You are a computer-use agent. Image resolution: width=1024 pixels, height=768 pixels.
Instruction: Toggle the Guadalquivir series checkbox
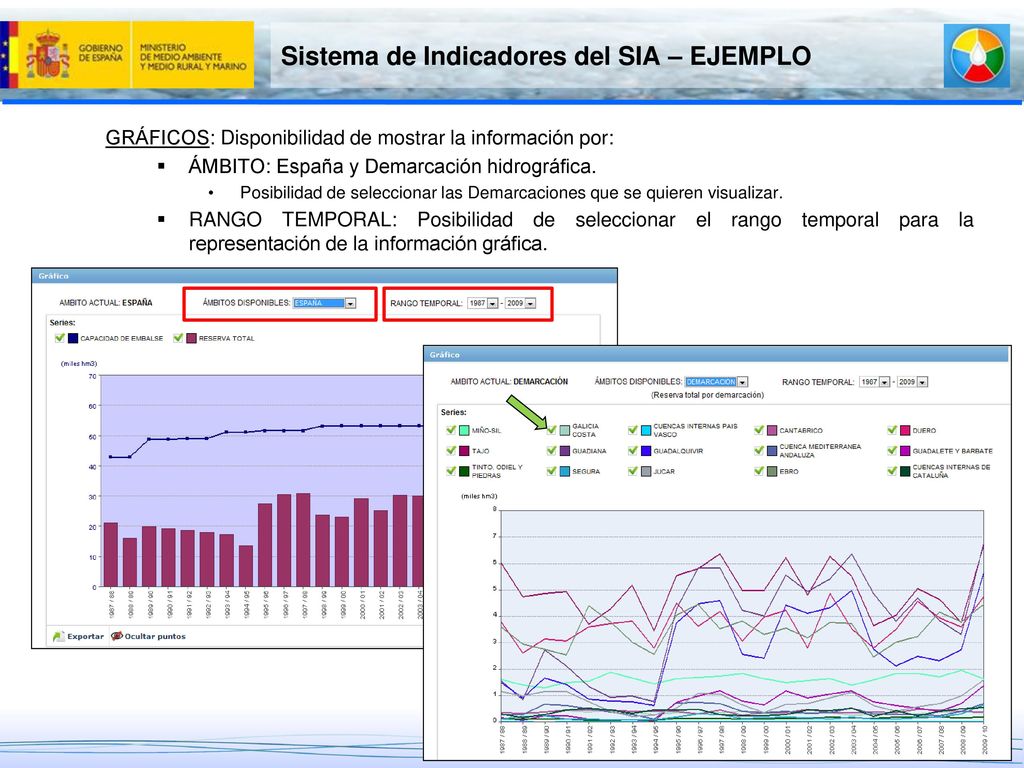[x=633, y=451]
